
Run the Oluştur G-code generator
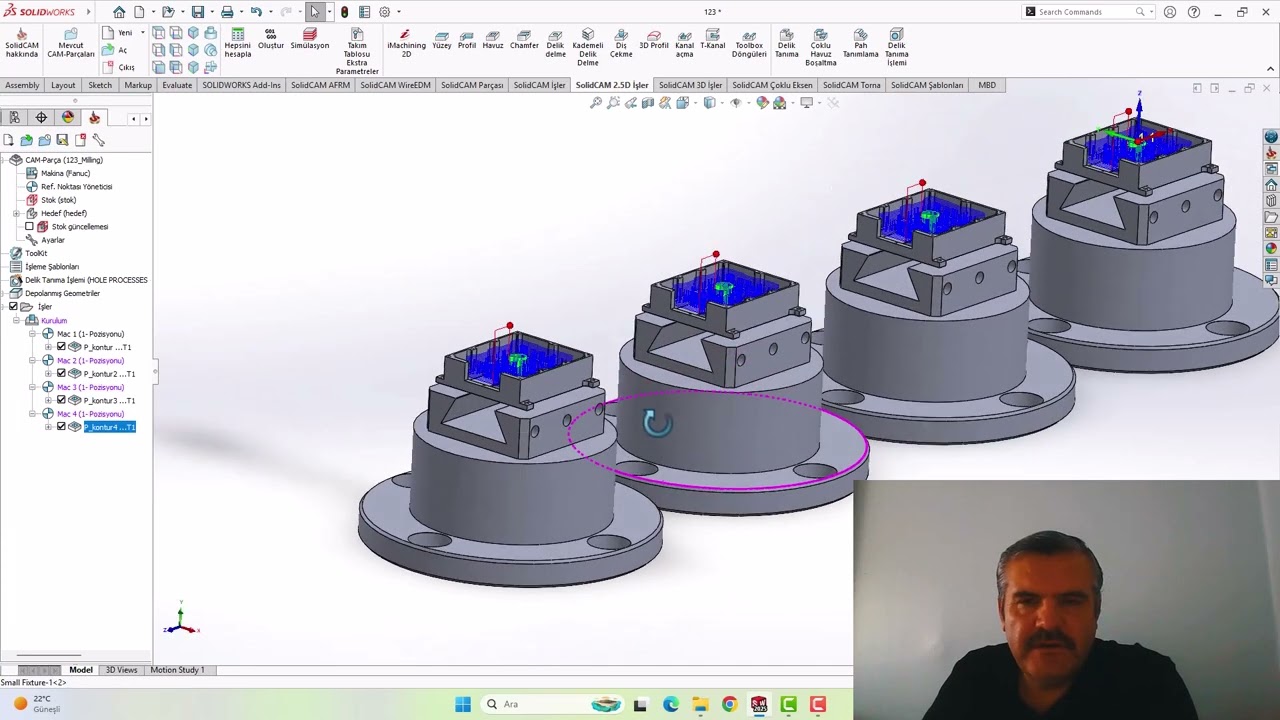(x=271, y=39)
